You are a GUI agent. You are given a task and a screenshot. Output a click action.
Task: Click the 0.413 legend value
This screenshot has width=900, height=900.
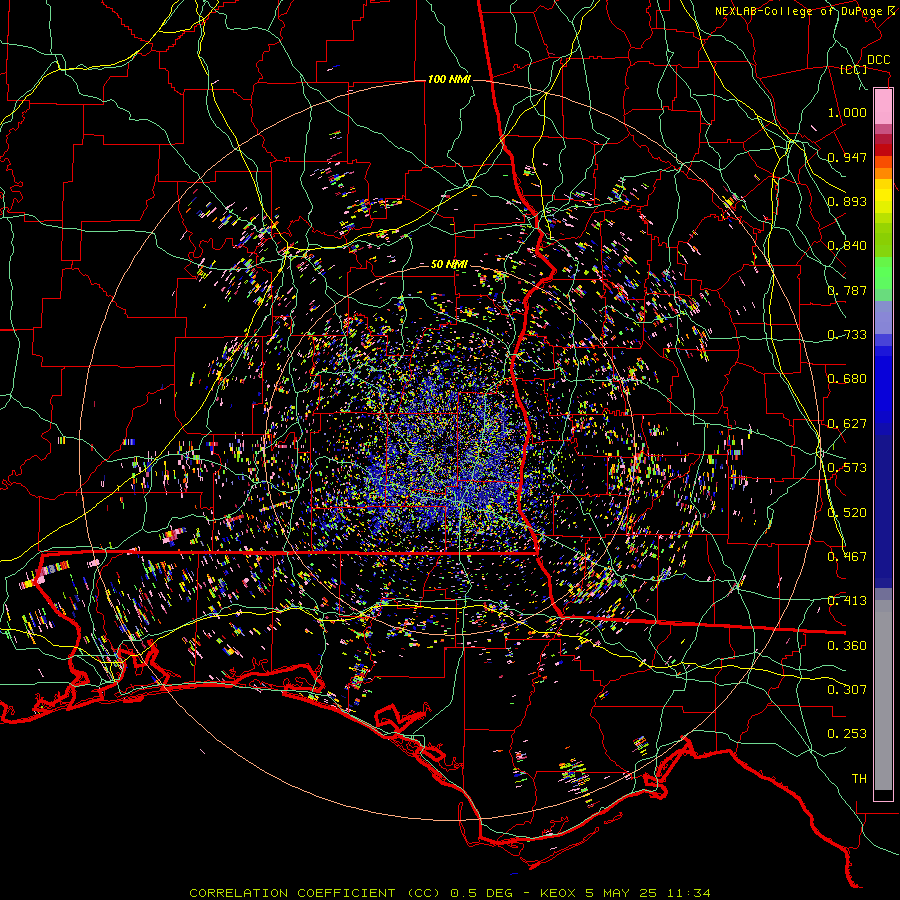point(847,601)
